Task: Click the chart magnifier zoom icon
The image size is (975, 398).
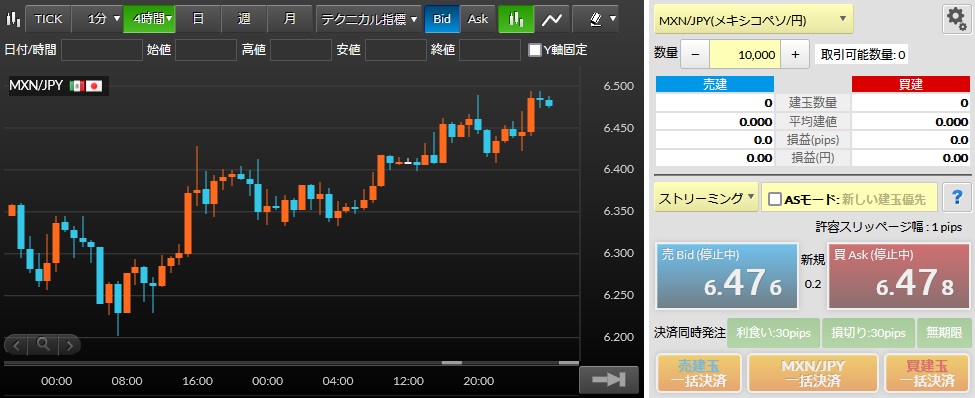Action: (43, 344)
